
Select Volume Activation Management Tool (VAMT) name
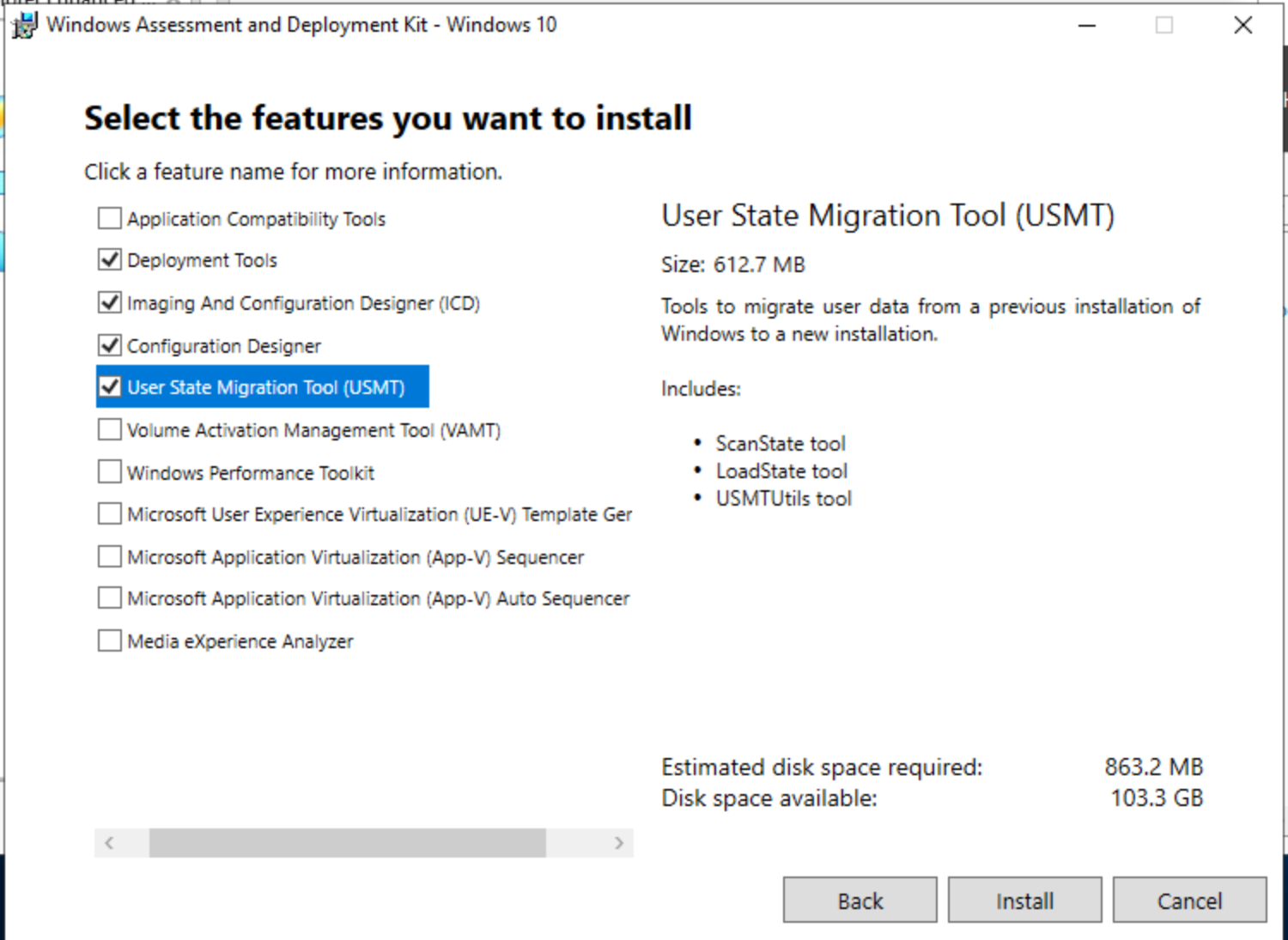pyautogui.click(x=313, y=430)
